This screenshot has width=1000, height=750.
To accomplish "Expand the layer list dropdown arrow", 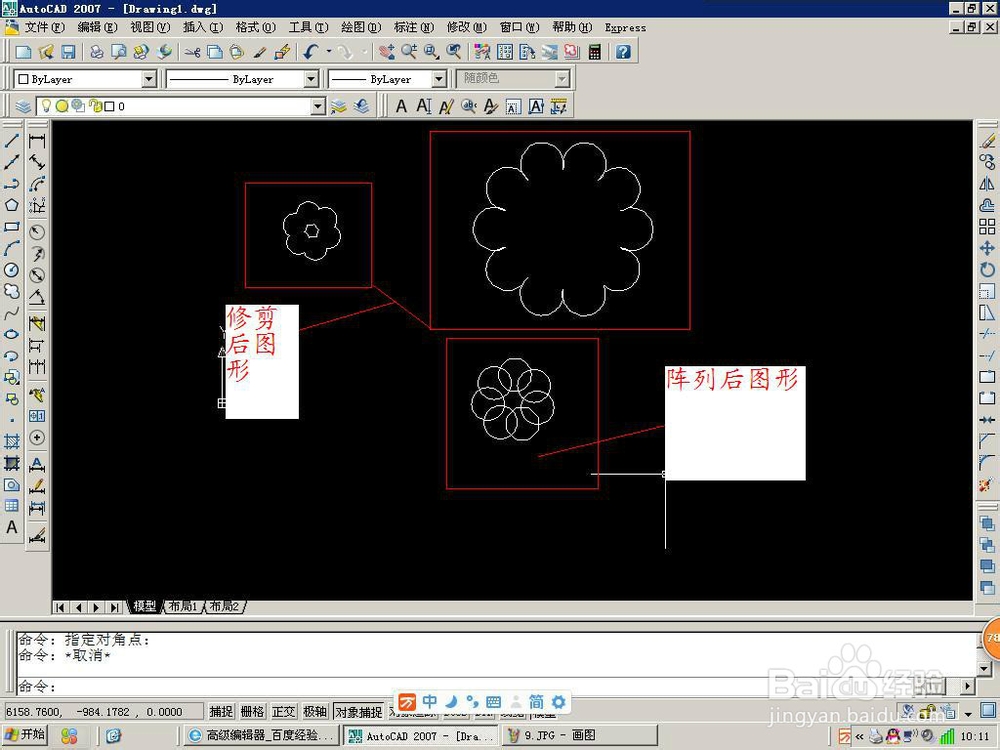I will pos(318,107).
